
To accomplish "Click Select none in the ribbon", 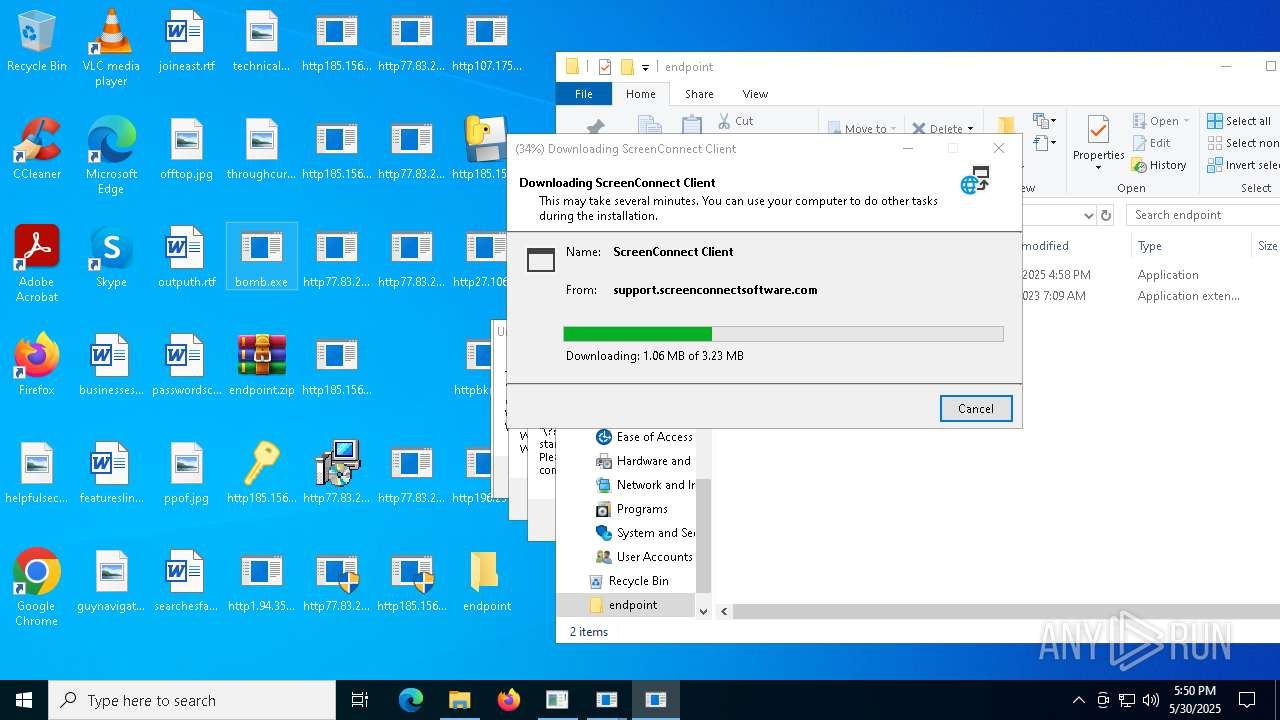I will (x=1243, y=143).
